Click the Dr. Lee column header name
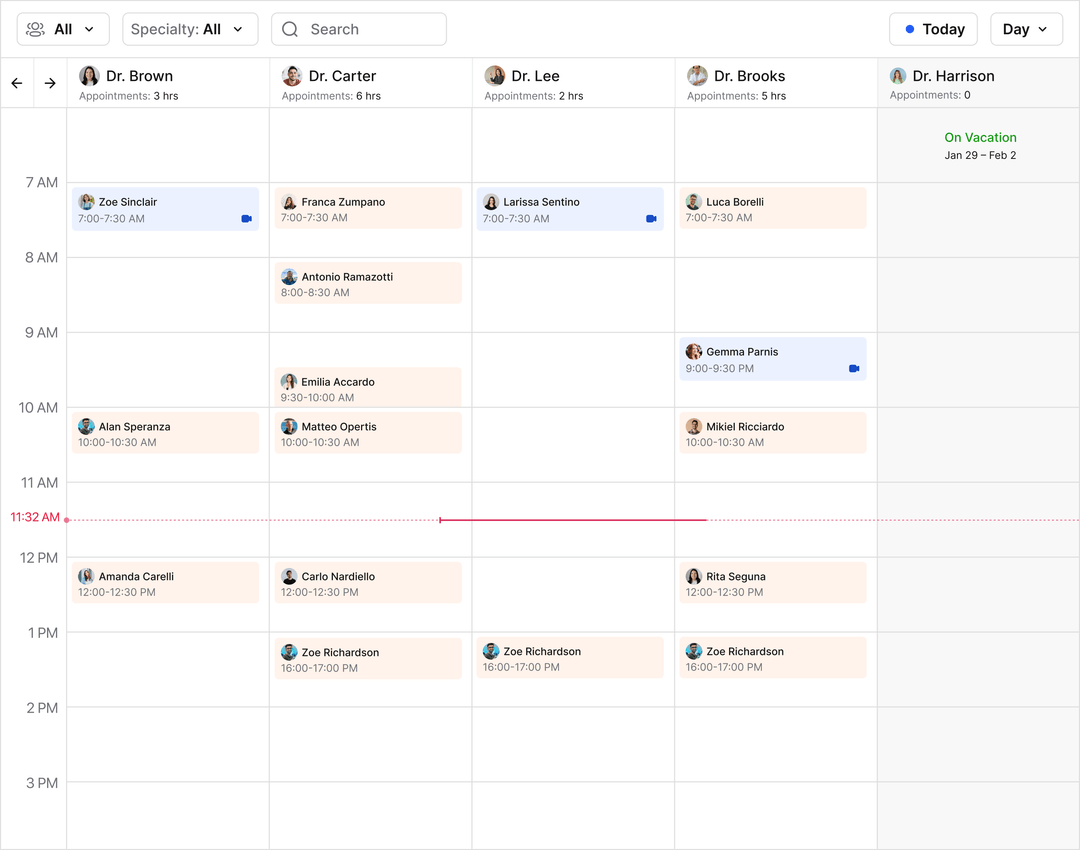Screen dimensions: 1080x850 coord(535,76)
